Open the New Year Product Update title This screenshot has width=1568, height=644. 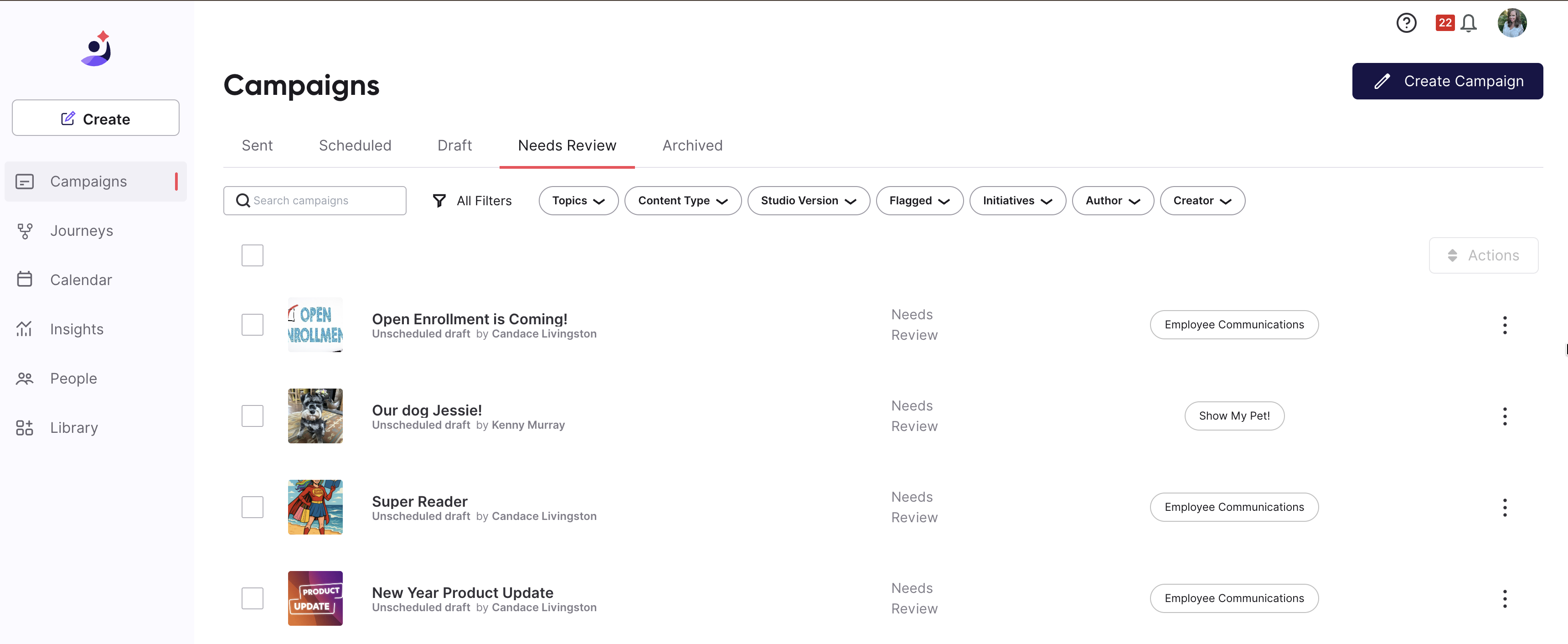point(463,593)
